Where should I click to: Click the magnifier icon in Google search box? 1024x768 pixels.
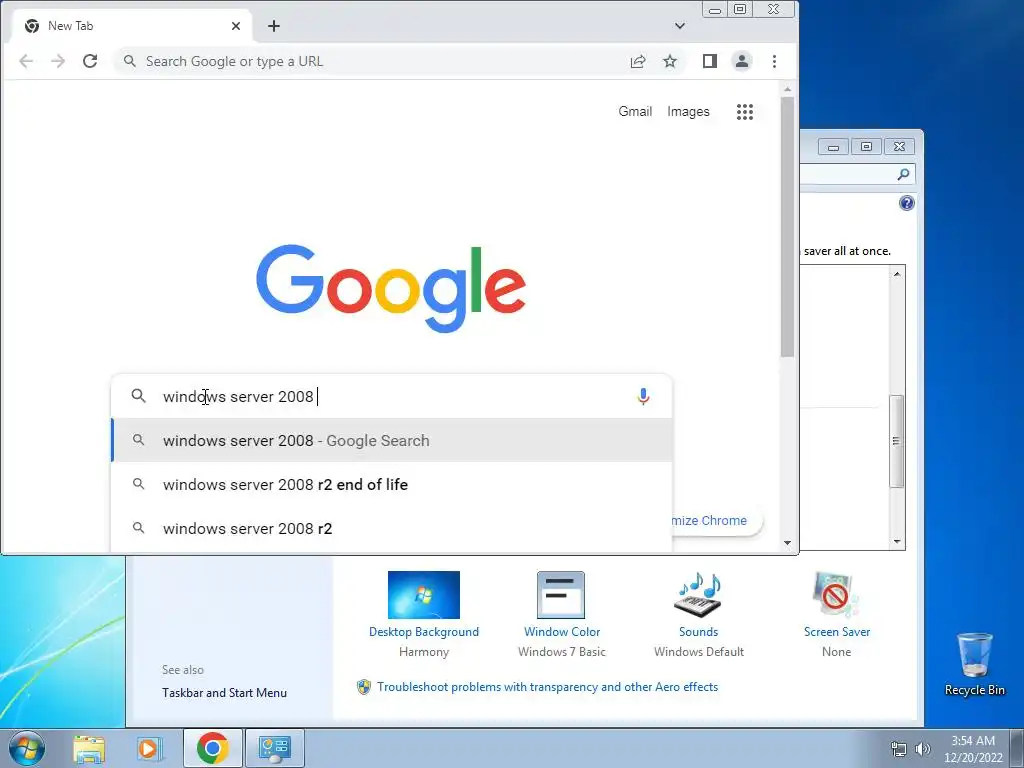pos(138,396)
